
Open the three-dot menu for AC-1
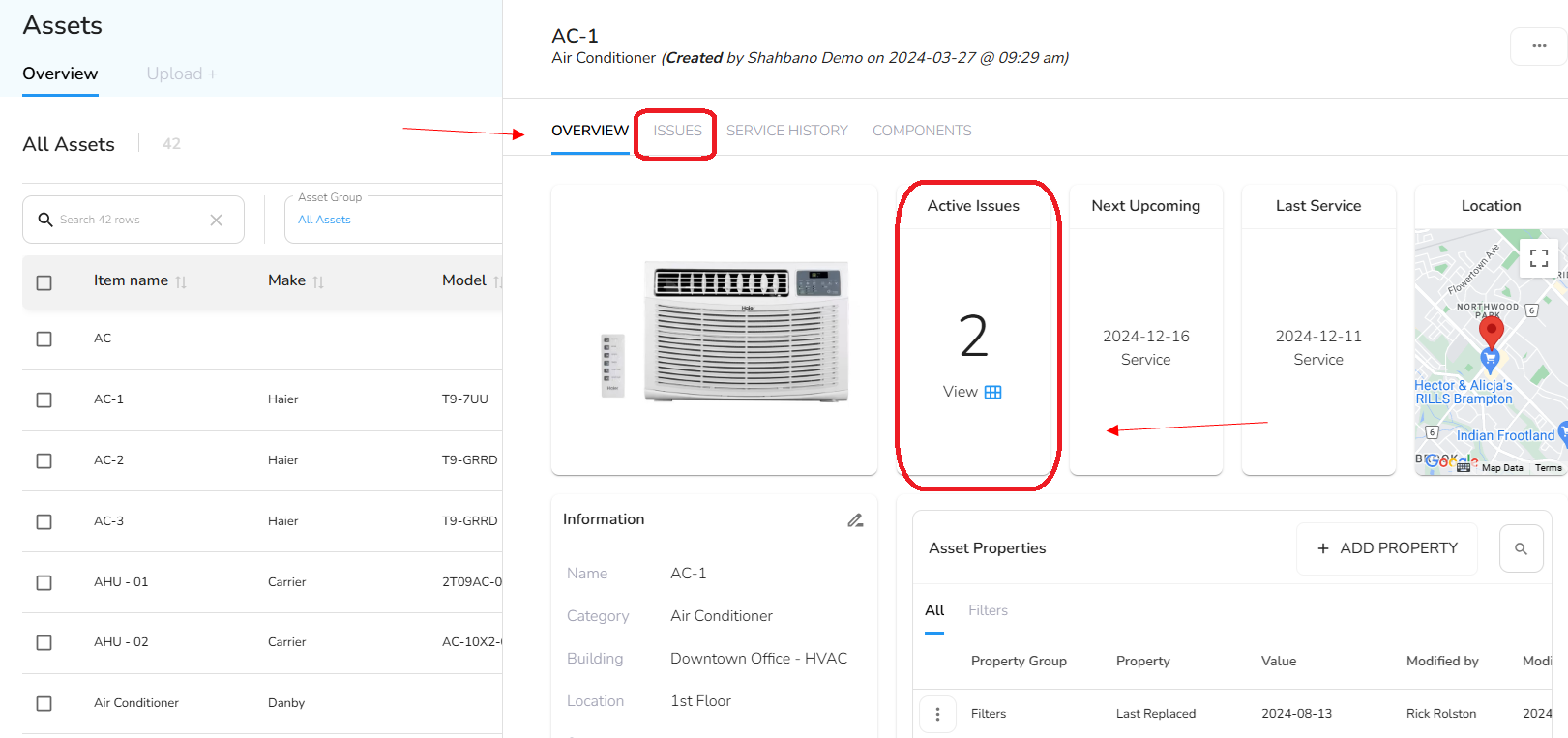click(1539, 46)
